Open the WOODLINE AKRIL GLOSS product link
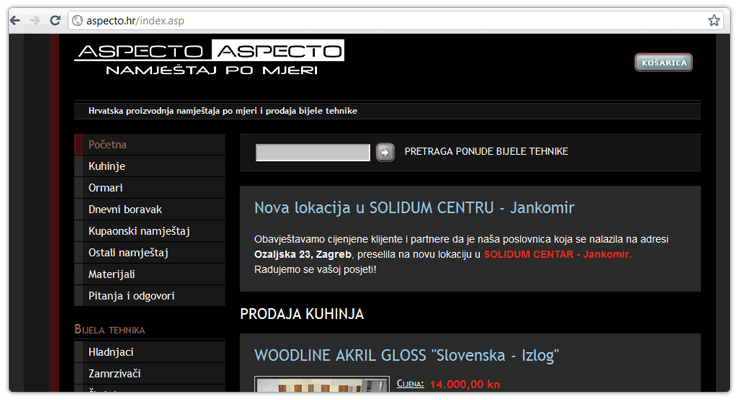 pyautogui.click(x=406, y=355)
